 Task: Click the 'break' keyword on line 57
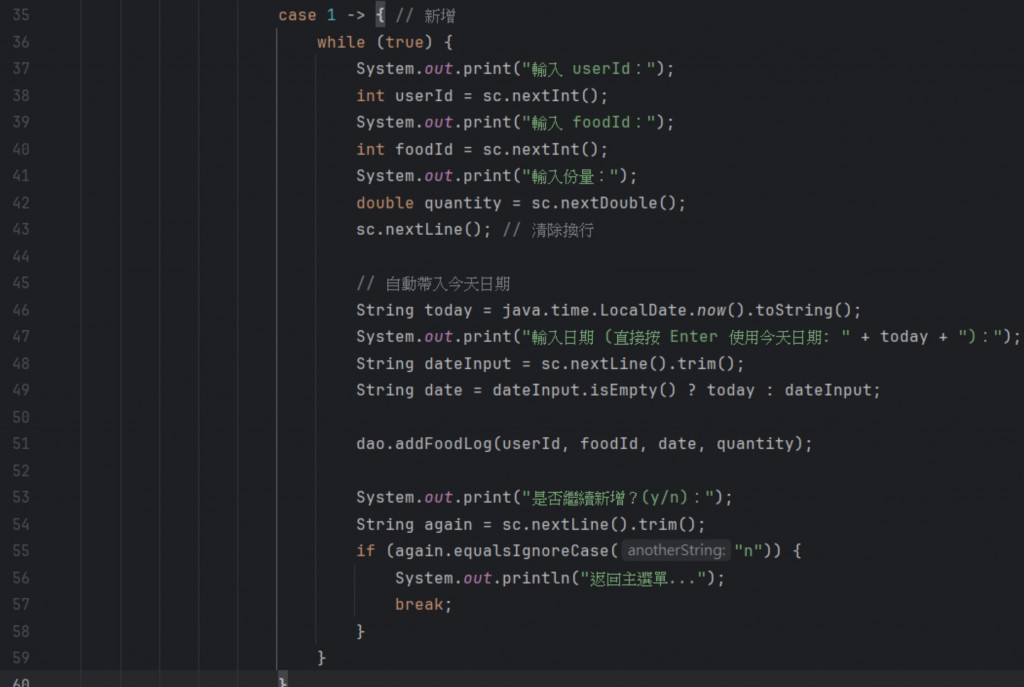click(x=419, y=605)
